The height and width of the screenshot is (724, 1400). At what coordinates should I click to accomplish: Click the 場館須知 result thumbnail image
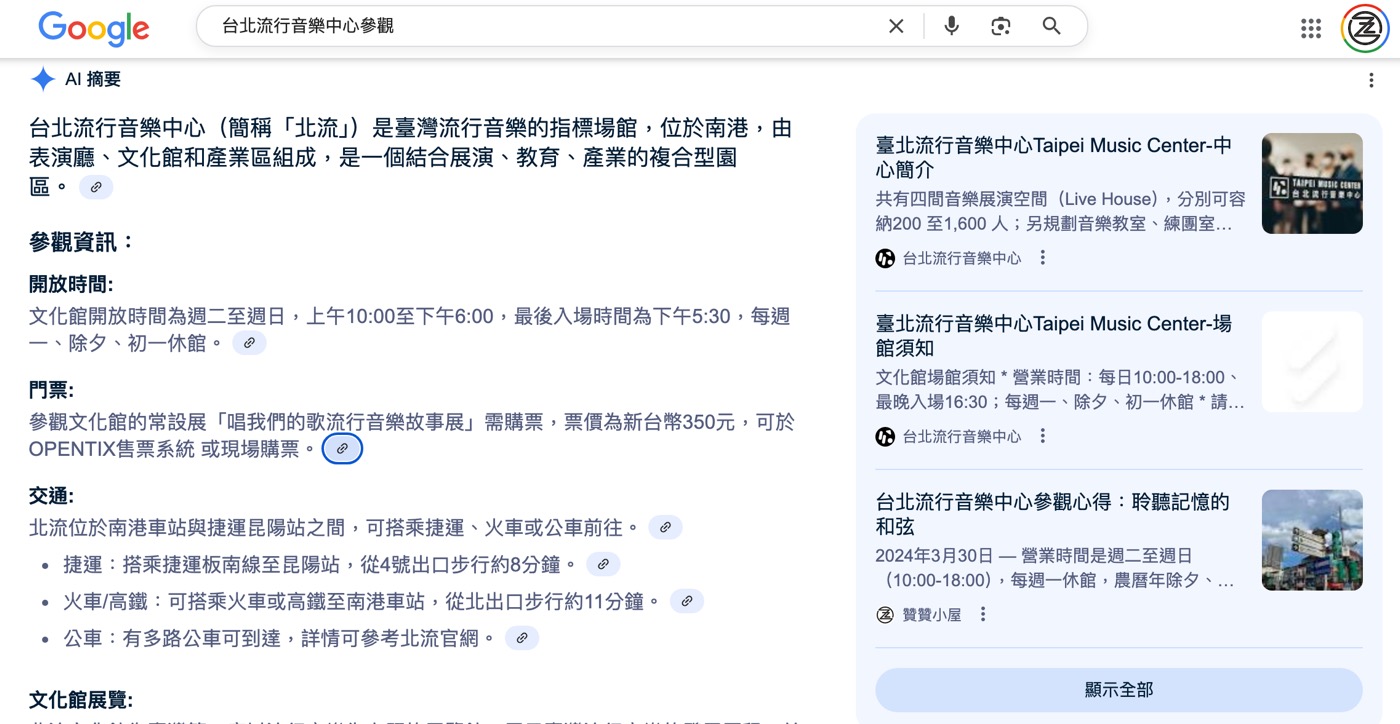[1312, 361]
